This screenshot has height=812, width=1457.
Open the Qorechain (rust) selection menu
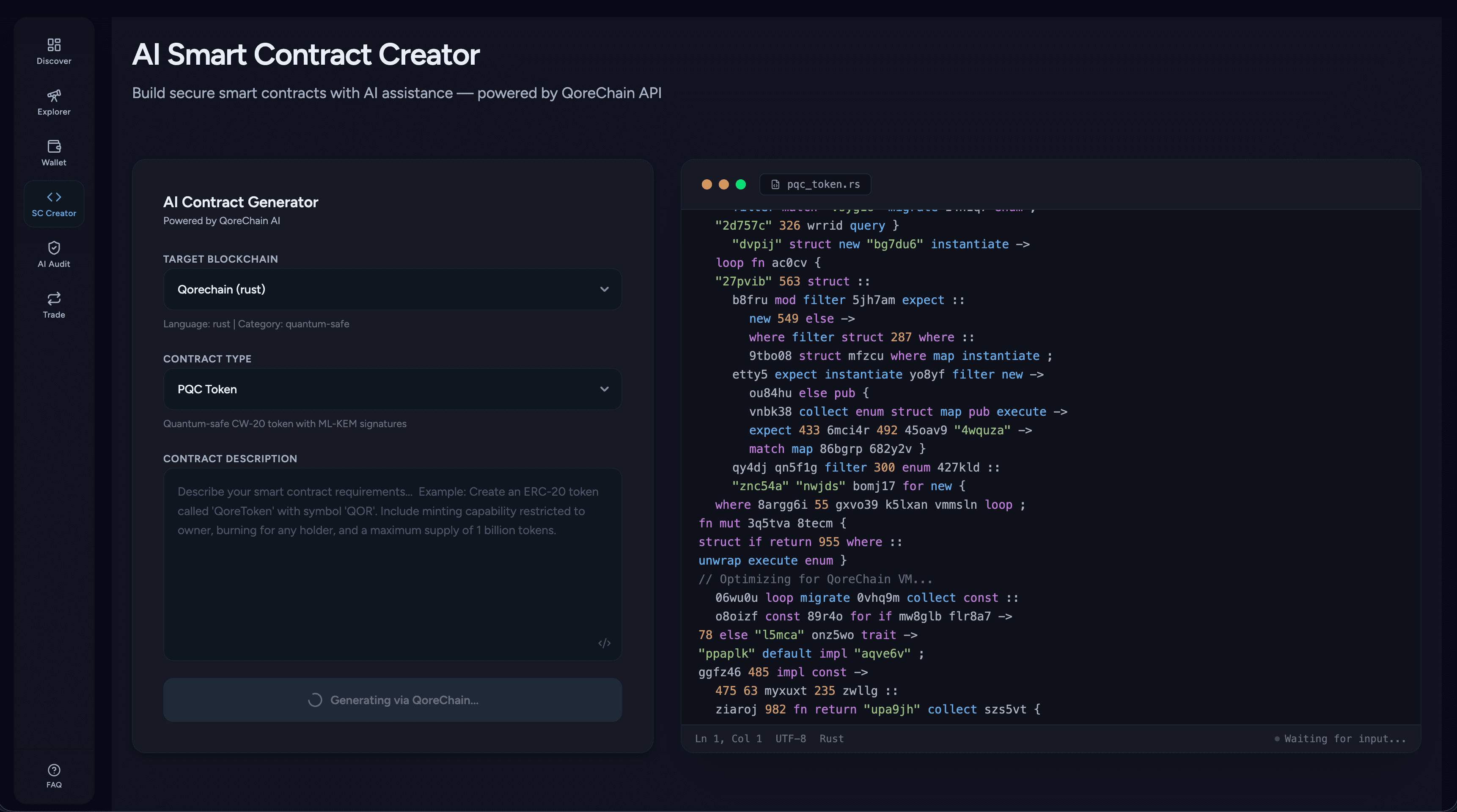[x=392, y=289]
